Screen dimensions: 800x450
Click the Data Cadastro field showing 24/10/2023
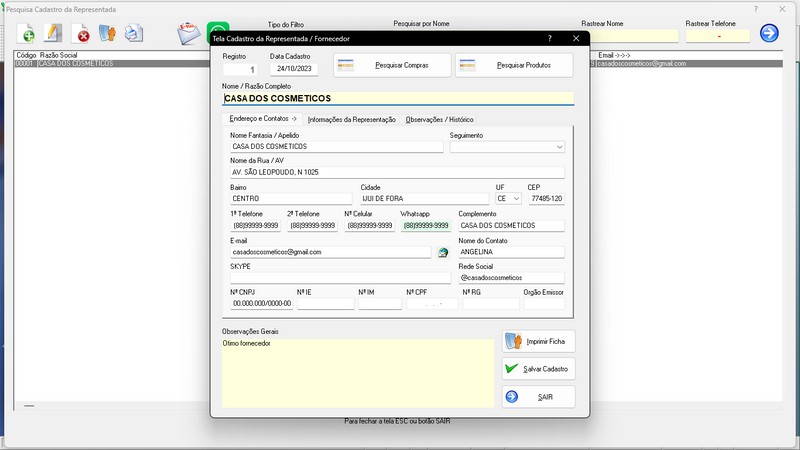point(294,69)
